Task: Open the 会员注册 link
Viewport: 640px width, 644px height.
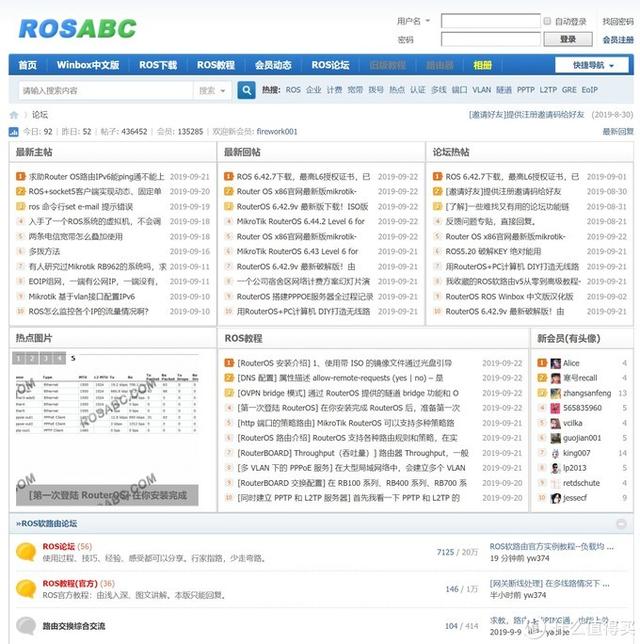Action: (x=618, y=40)
